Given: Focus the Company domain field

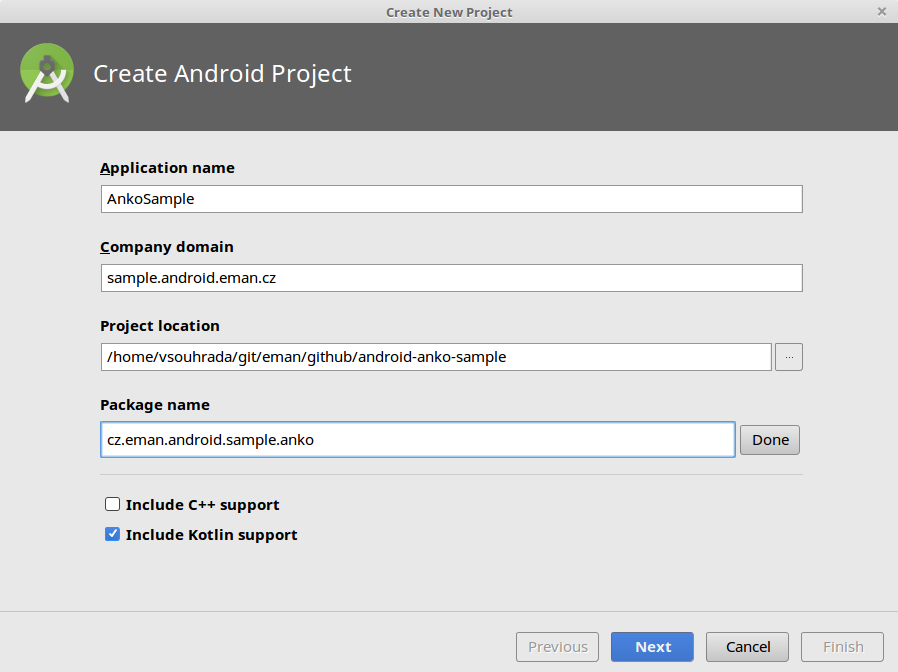Looking at the screenshot, I should 451,278.
